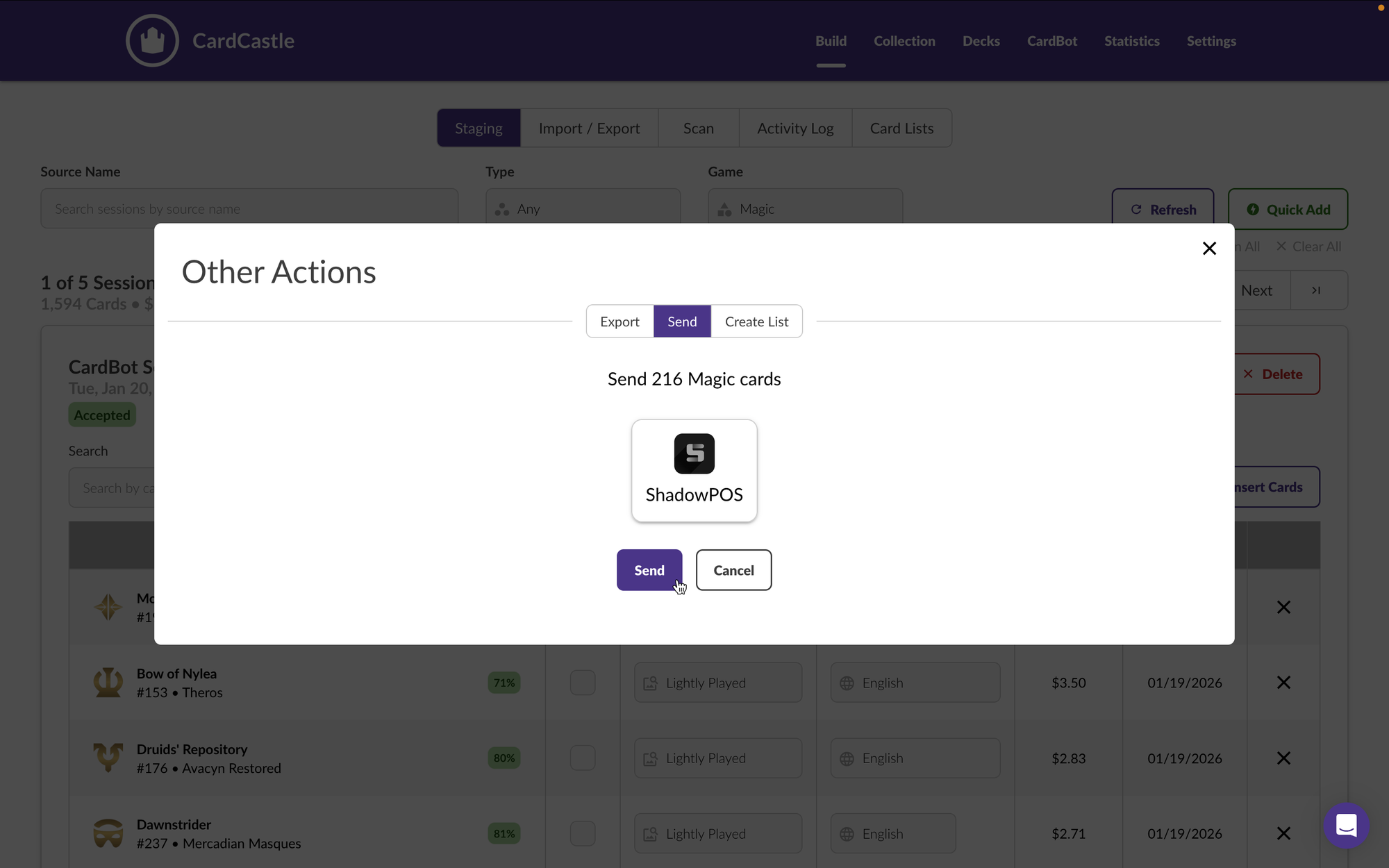The height and width of the screenshot is (868, 1389).
Task: Tick the Dawnstrider row checkbox
Action: tap(583, 833)
